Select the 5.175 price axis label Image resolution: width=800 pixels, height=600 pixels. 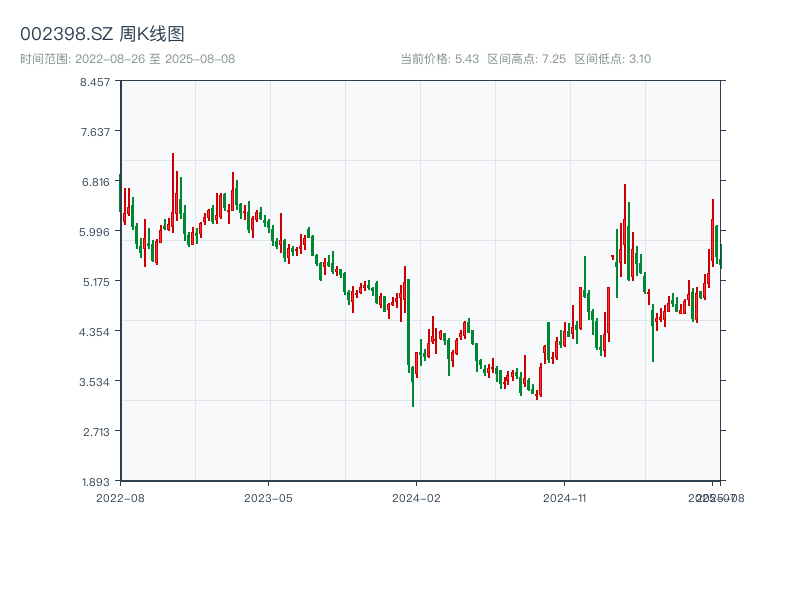pyautogui.click(x=96, y=282)
